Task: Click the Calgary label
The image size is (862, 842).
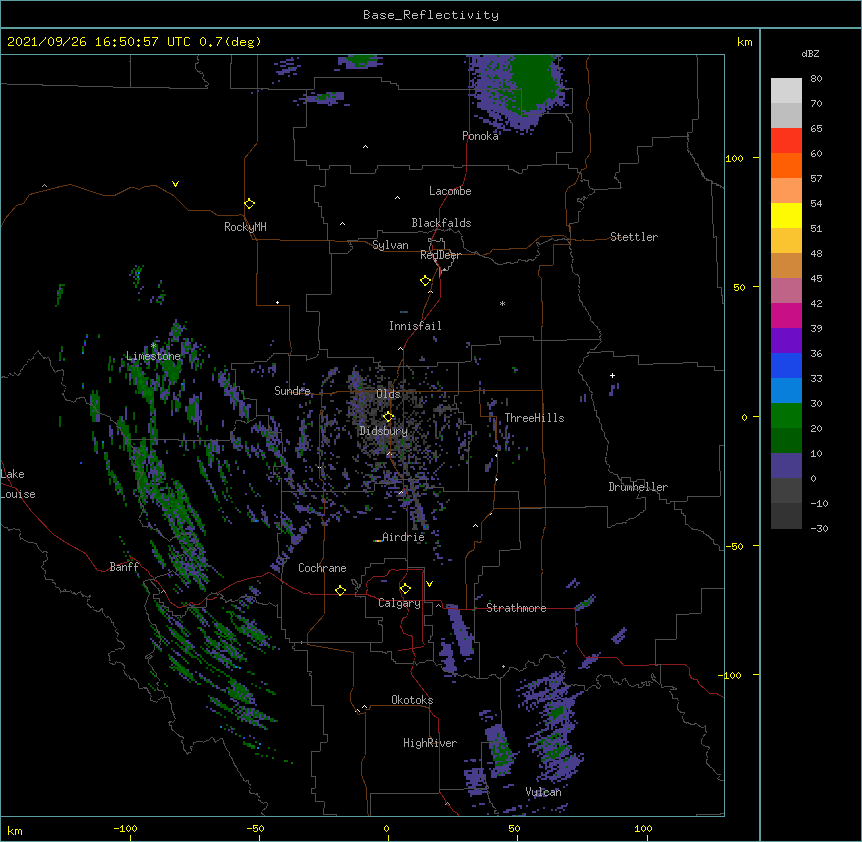Action: click(399, 603)
